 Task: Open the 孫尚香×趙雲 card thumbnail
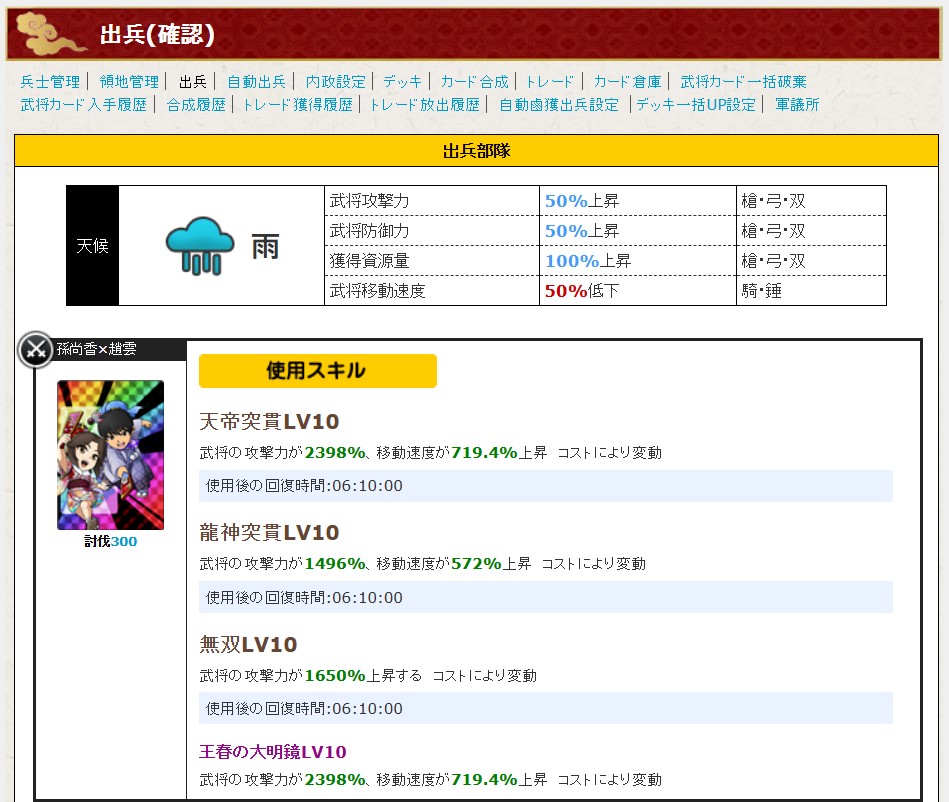110,455
